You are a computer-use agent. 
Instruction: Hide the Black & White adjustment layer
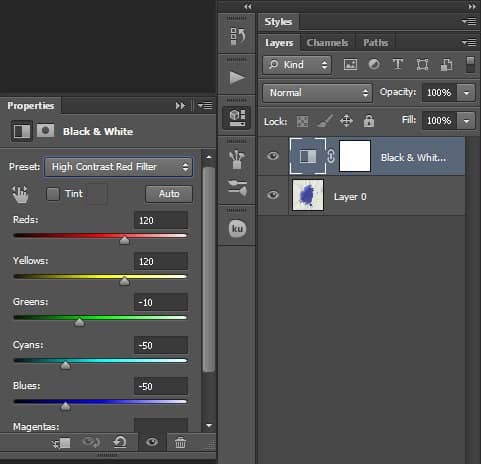tap(273, 156)
